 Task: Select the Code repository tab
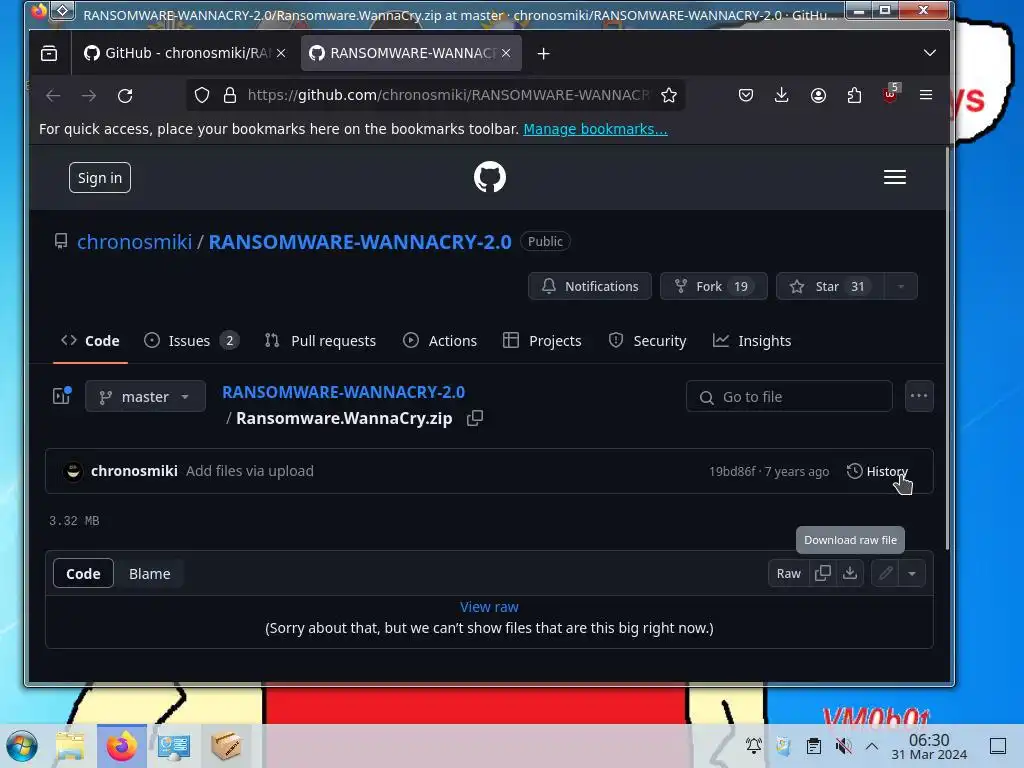pyautogui.click(x=90, y=341)
